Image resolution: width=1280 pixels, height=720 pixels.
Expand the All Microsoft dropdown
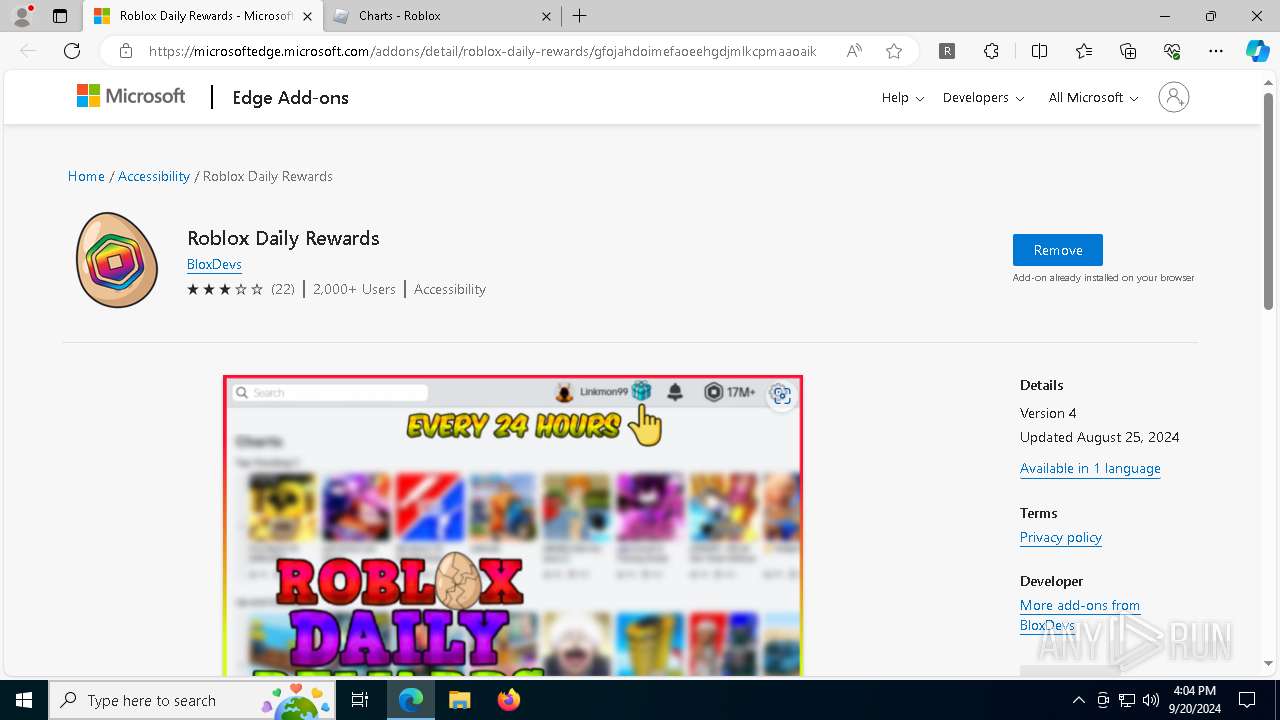(1093, 97)
